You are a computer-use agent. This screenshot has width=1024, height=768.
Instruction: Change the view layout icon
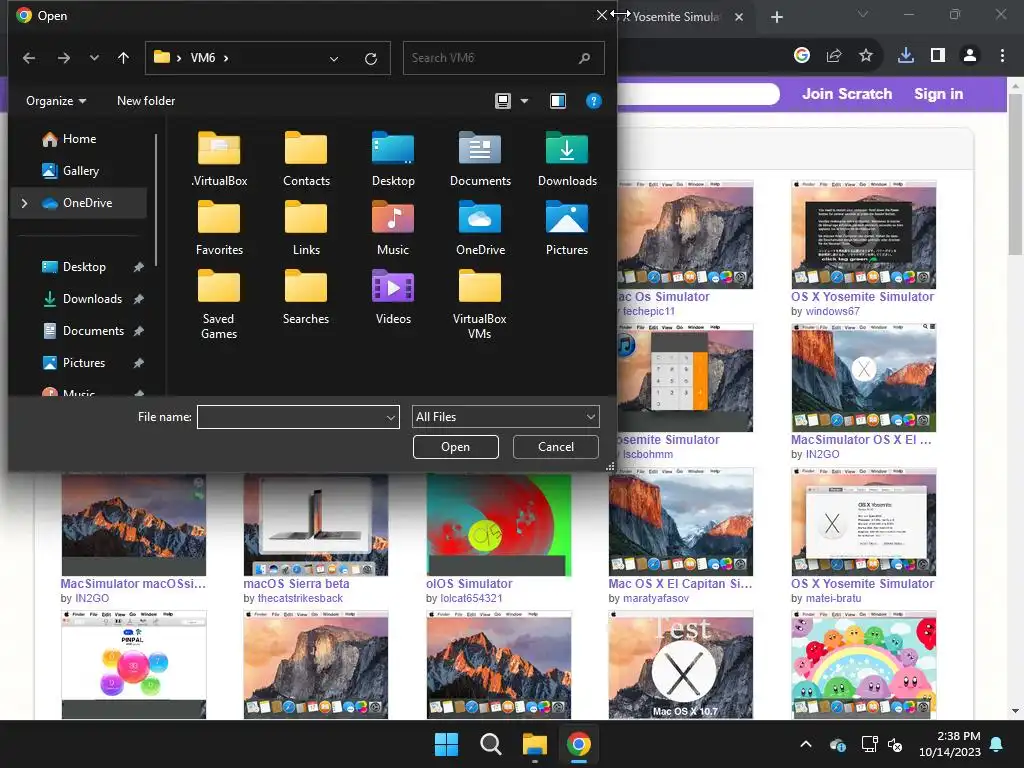click(502, 101)
